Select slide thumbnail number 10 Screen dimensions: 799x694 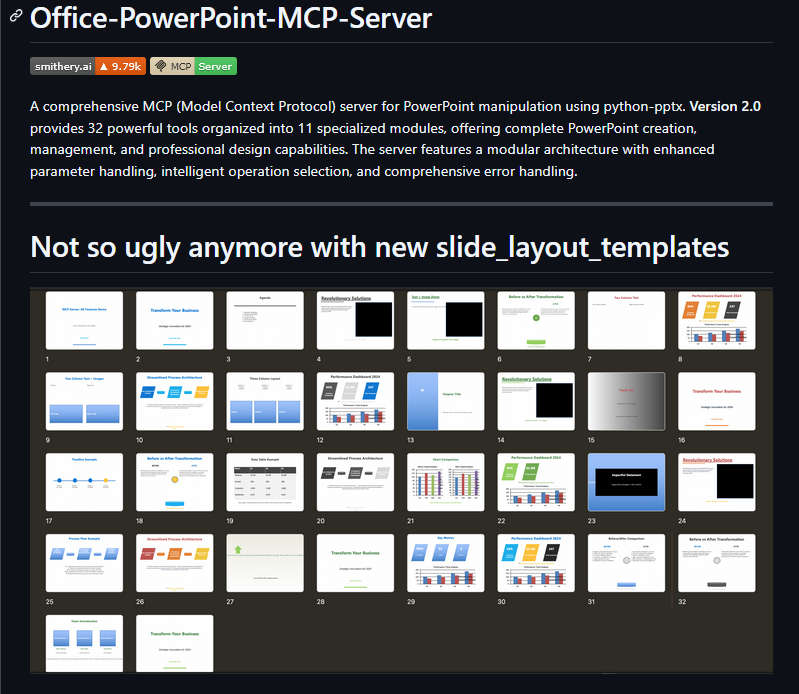click(x=175, y=402)
